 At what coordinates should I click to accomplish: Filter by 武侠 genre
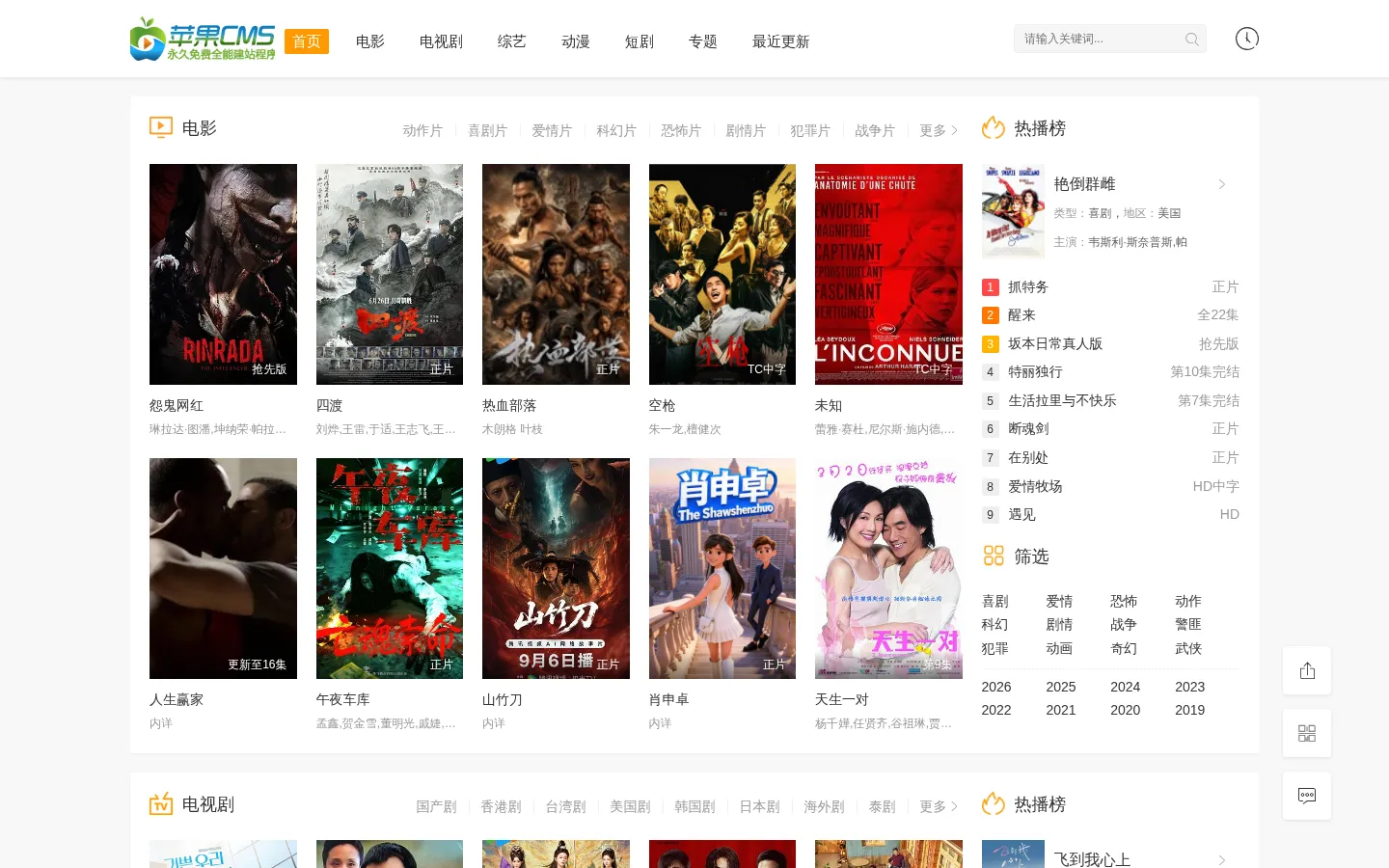tap(1188, 648)
